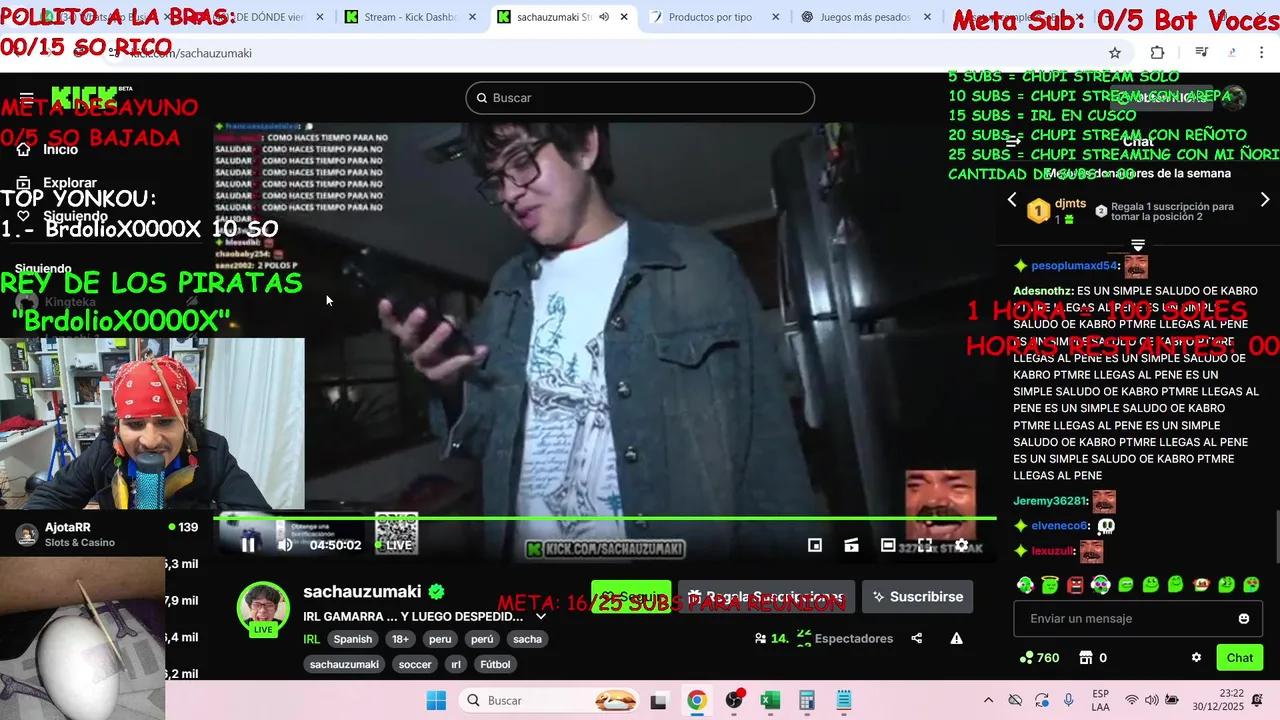The height and width of the screenshot is (720, 1280).
Task: Gift subs via Regala Suscripciones
Action: 766,597
